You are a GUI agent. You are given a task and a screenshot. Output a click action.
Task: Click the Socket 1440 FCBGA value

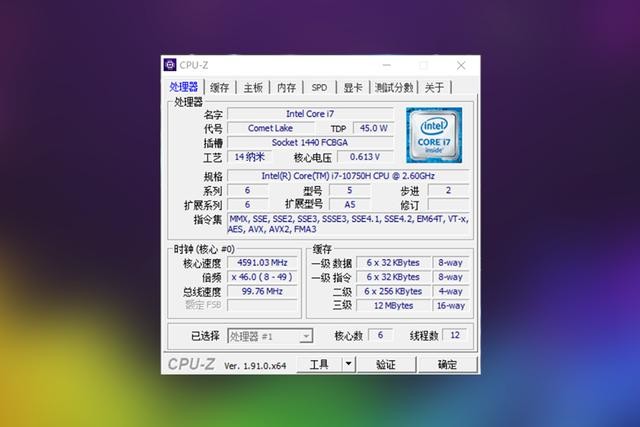coord(310,142)
